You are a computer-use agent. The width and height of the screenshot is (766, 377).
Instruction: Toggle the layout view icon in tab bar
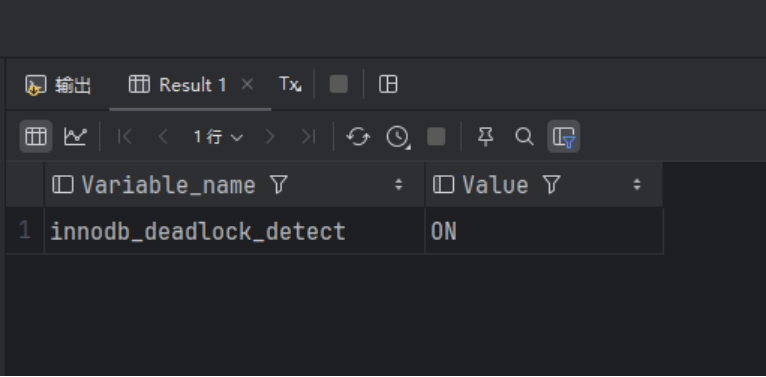388,84
